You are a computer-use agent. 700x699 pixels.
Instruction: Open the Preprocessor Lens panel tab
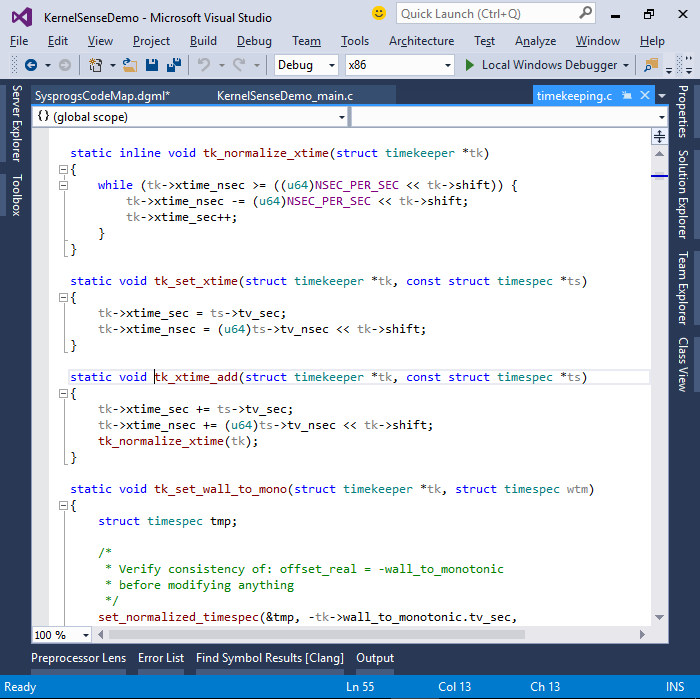[x=79, y=658]
